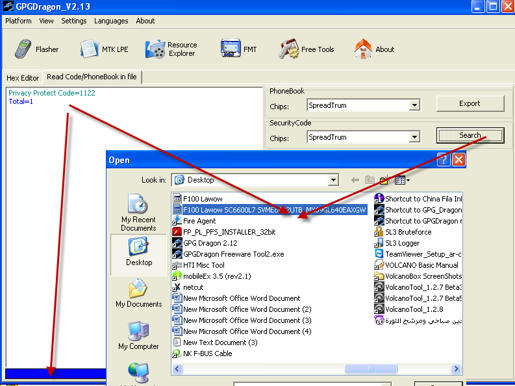Image resolution: width=515 pixels, height=386 pixels.
Task: Go back to previous folder in Open dialog
Action: pos(355,180)
